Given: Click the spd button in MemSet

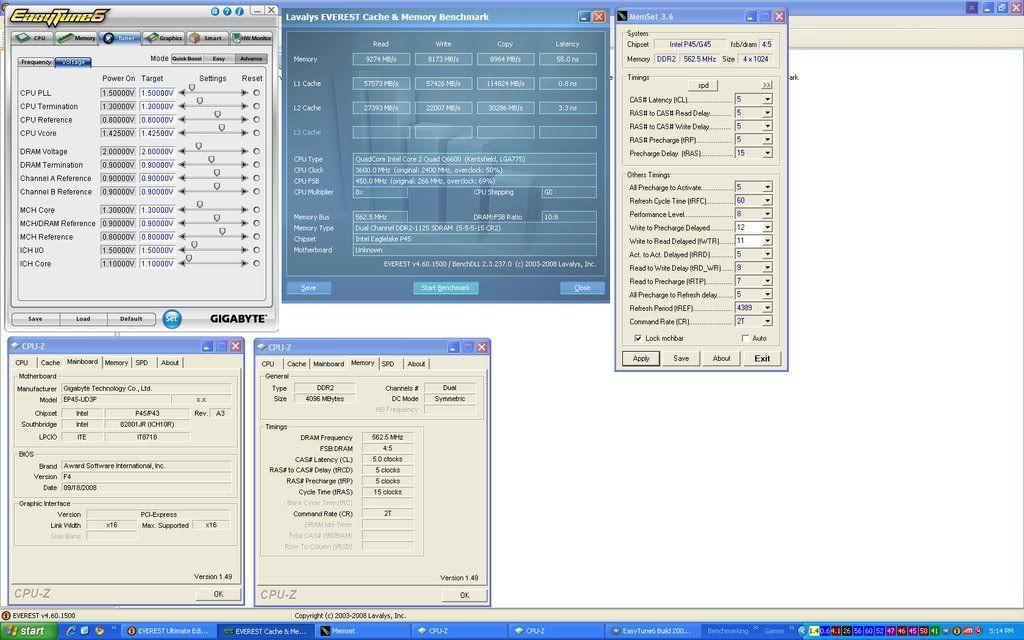Looking at the screenshot, I should [x=703, y=86].
